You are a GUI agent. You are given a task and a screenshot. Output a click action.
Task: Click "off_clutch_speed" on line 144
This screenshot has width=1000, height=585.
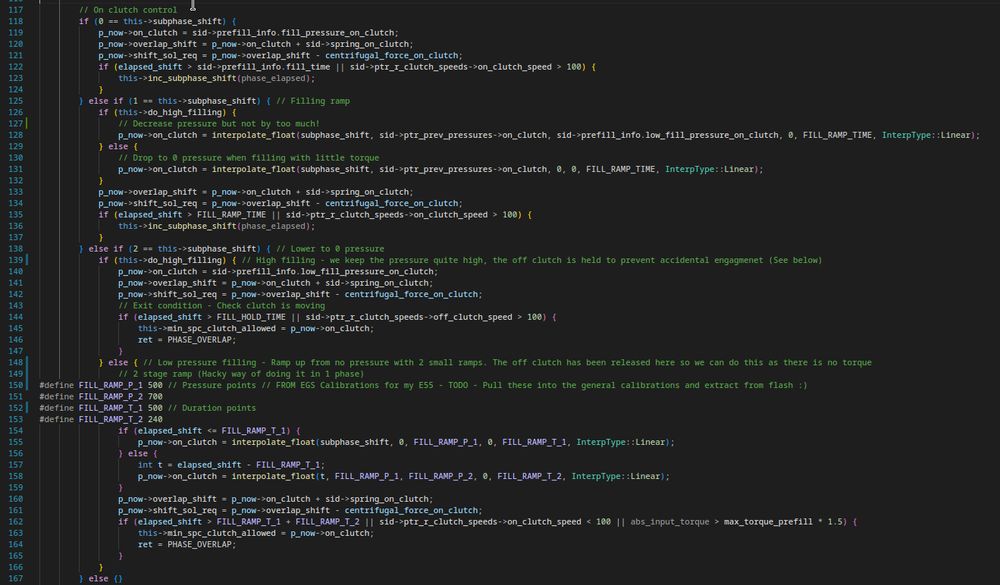point(473,317)
